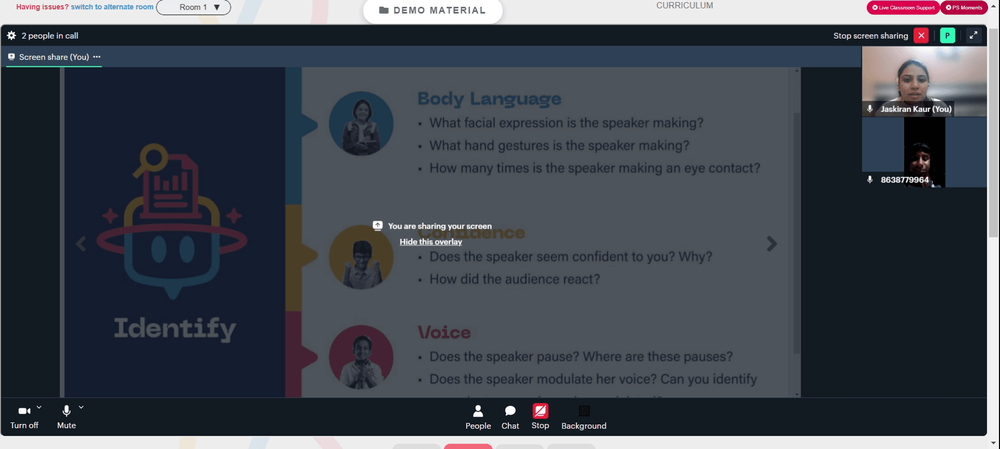Click Stop screen share in bottom bar
Viewport: 1000px width, 449px height.
click(540, 418)
